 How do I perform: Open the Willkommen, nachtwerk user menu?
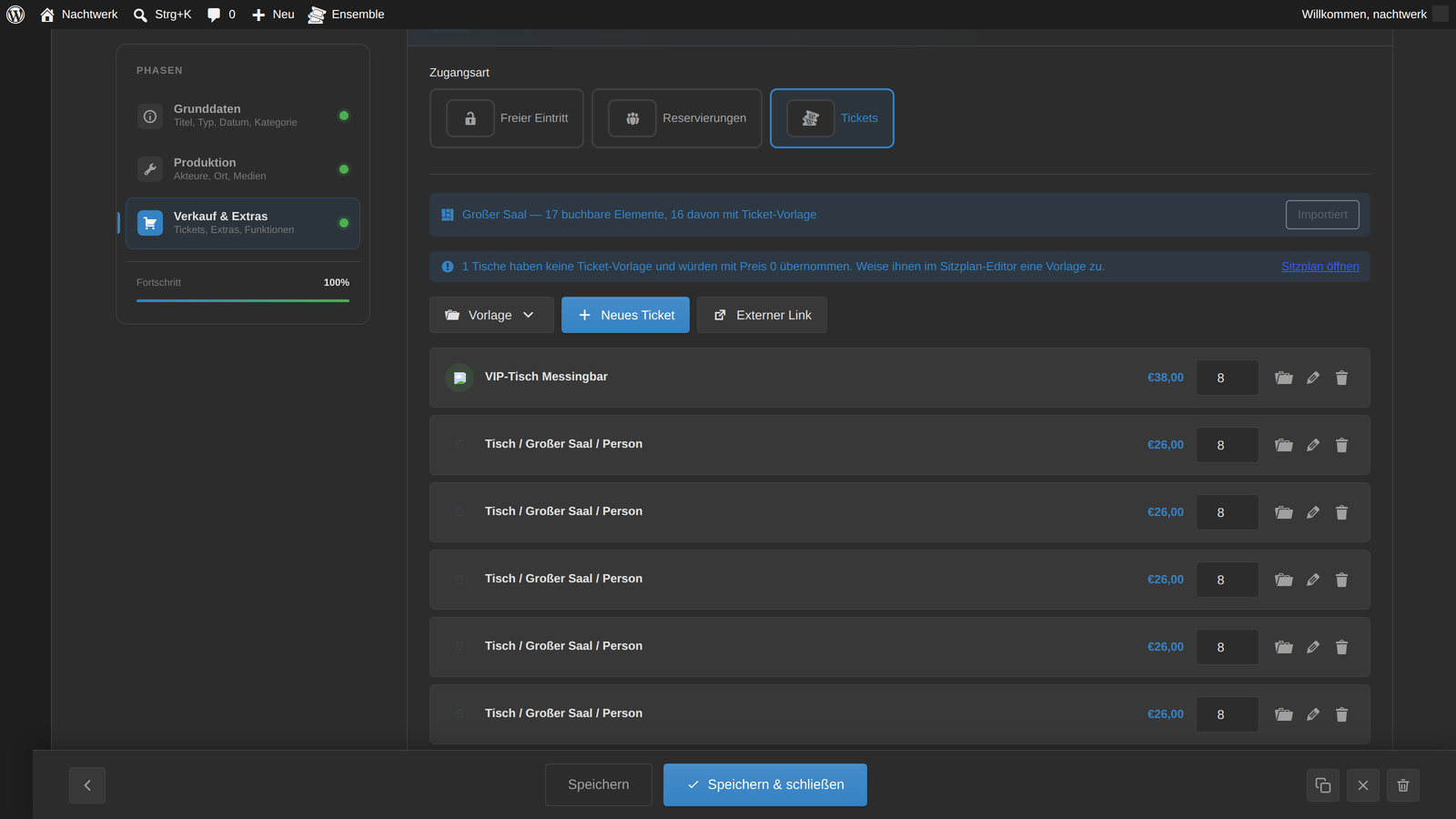1374,15
